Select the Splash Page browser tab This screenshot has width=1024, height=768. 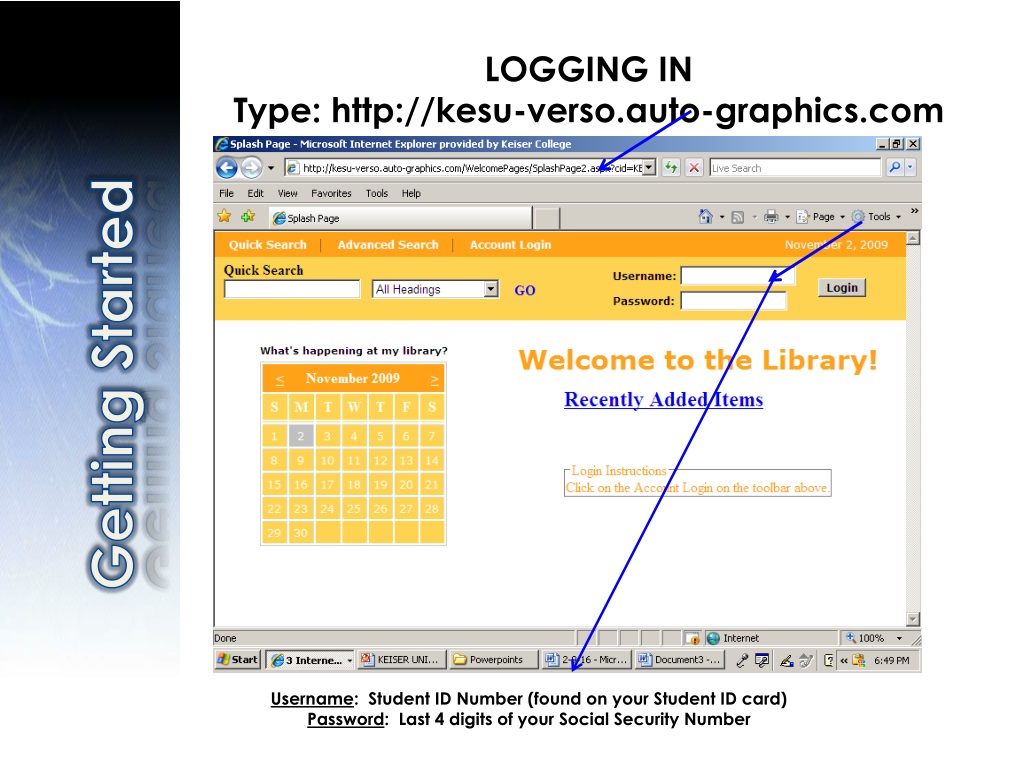click(400, 217)
